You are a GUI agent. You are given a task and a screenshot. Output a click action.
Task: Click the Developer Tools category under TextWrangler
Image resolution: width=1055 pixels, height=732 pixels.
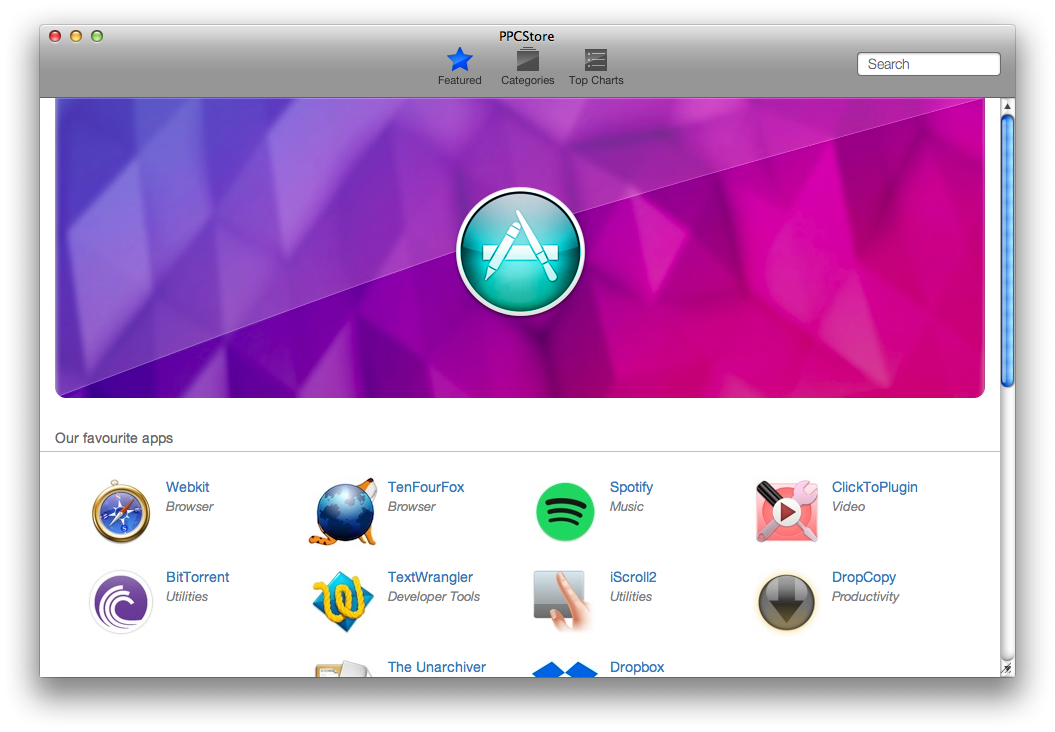pyautogui.click(x=433, y=597)
